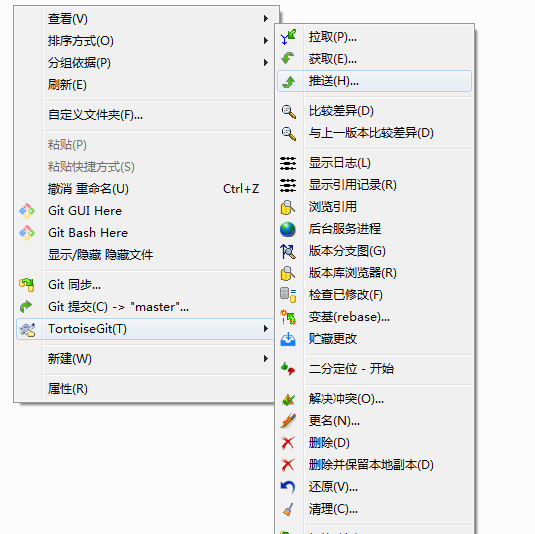This screenshot has width=535, height=534.
Task: Click the rebase icon beside 变基(rebase)
Action: click(288, 317)
